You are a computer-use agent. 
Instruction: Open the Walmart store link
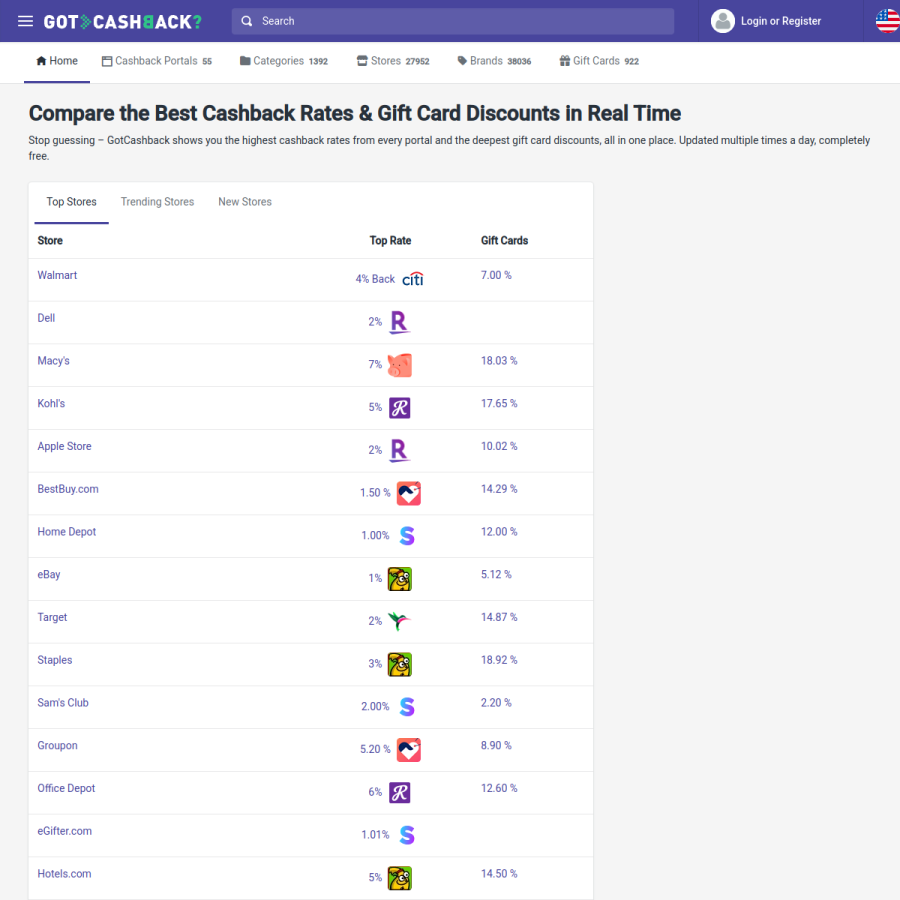point(57,276)
